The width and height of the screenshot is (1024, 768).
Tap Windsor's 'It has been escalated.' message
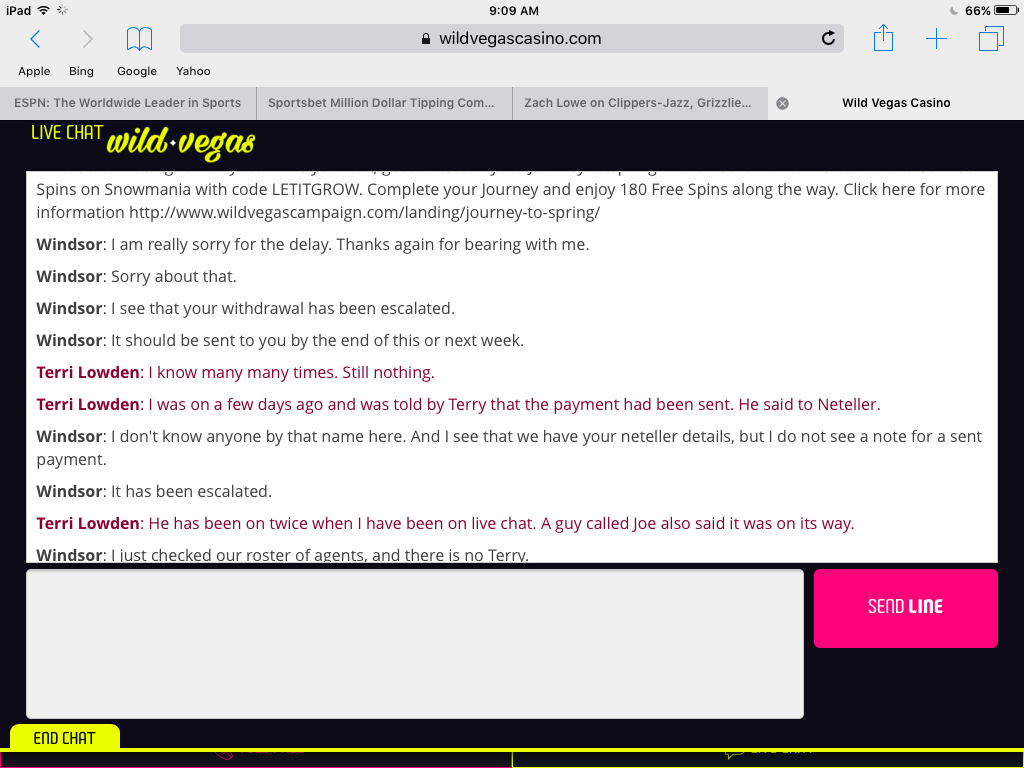(154, 491)
